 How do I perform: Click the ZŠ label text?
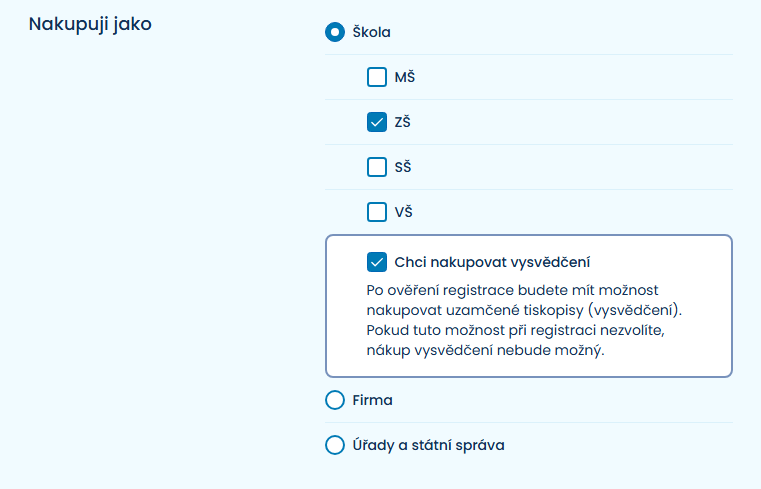pos(403,122)
